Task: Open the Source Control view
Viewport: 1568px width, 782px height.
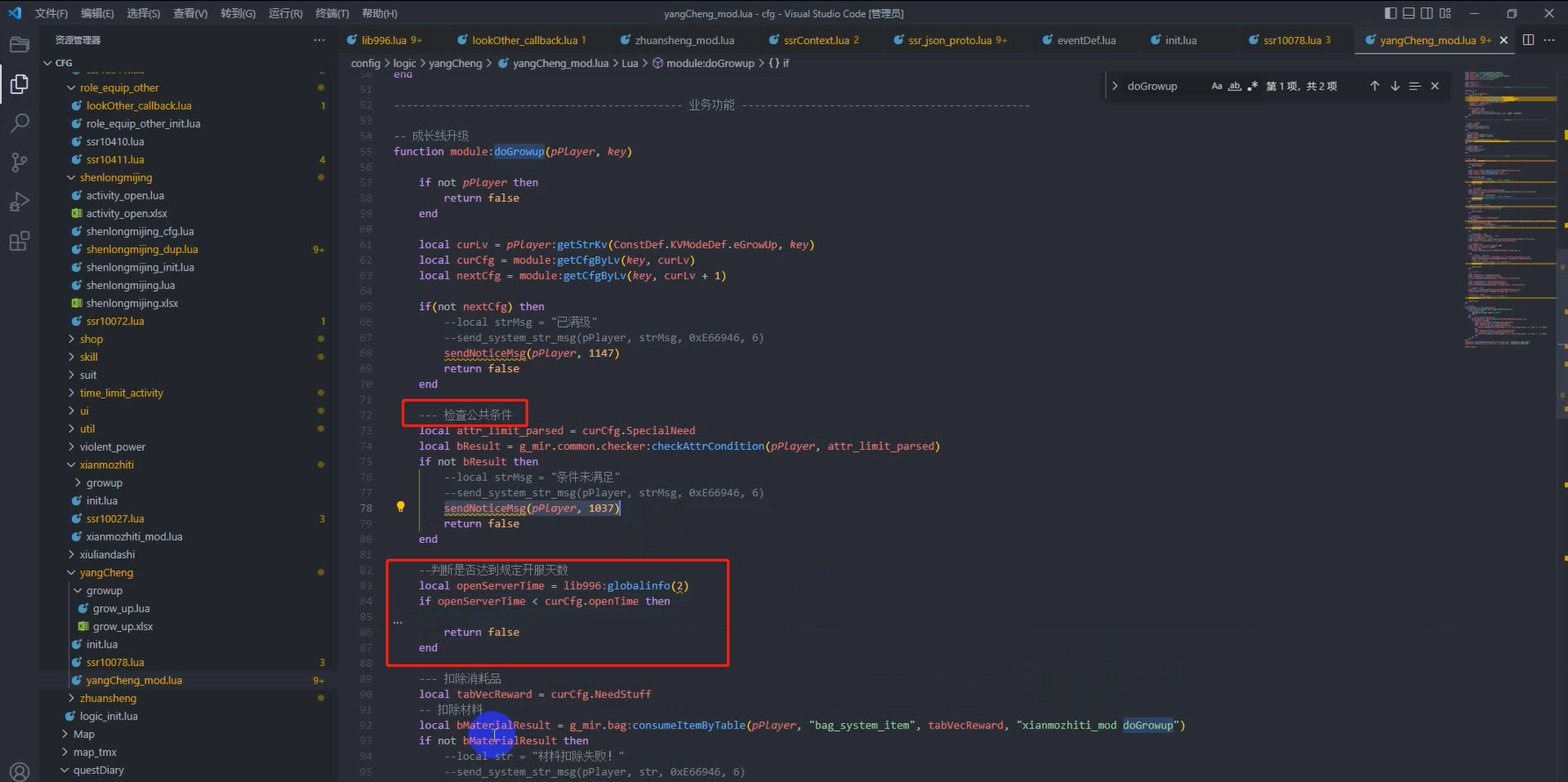Action: (19, 163)
